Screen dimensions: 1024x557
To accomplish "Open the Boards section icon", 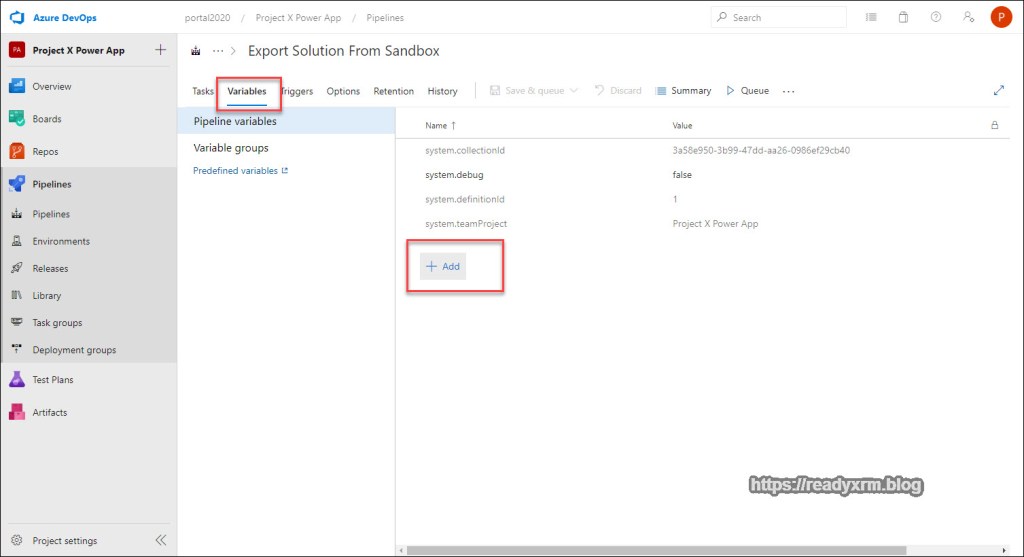I will (x=17, y=119).
